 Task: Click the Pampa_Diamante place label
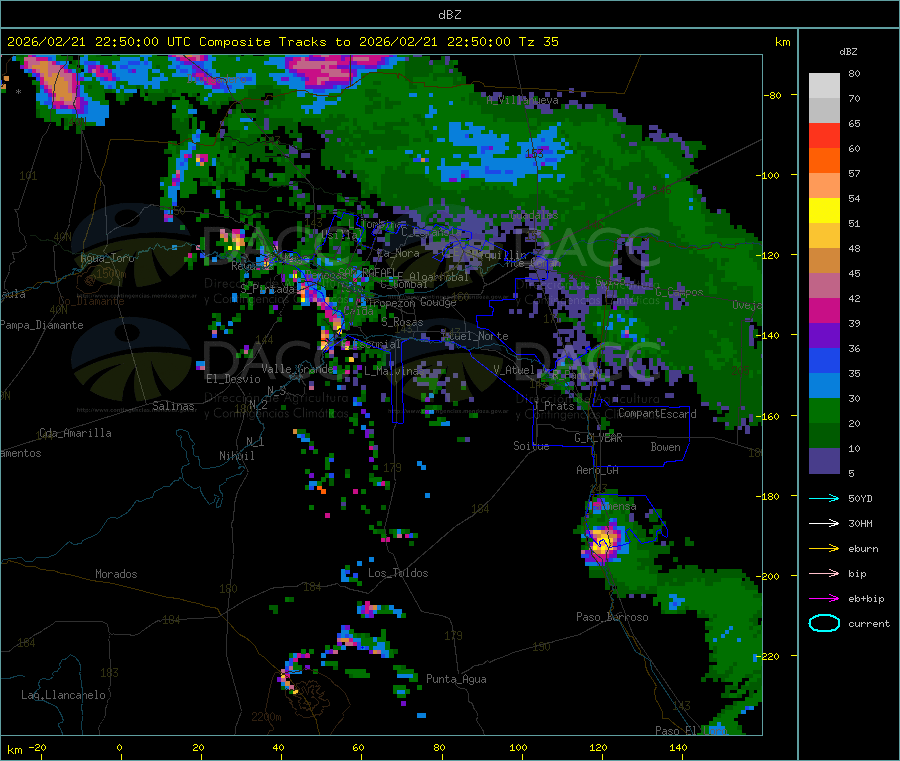pyautogui.click(x=42, y=325)
